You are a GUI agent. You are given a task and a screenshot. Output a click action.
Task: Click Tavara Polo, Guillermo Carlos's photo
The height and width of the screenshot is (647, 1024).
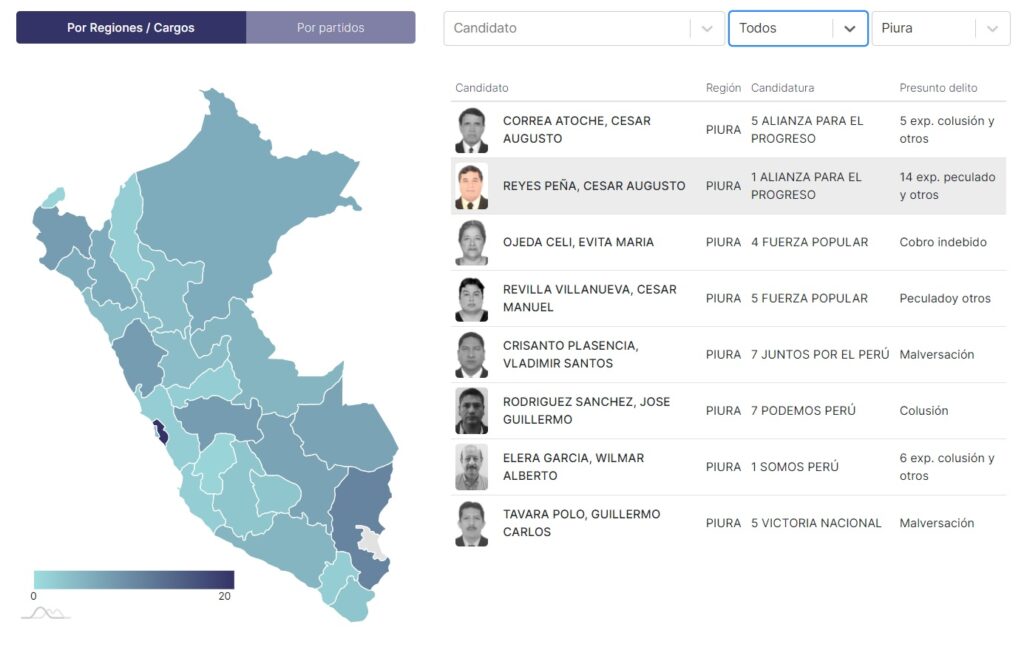[471, 523]
